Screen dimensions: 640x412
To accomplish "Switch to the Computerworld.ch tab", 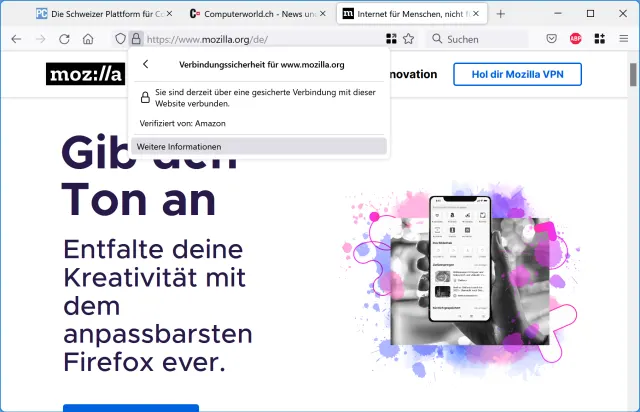I will [x=258, y=14].
